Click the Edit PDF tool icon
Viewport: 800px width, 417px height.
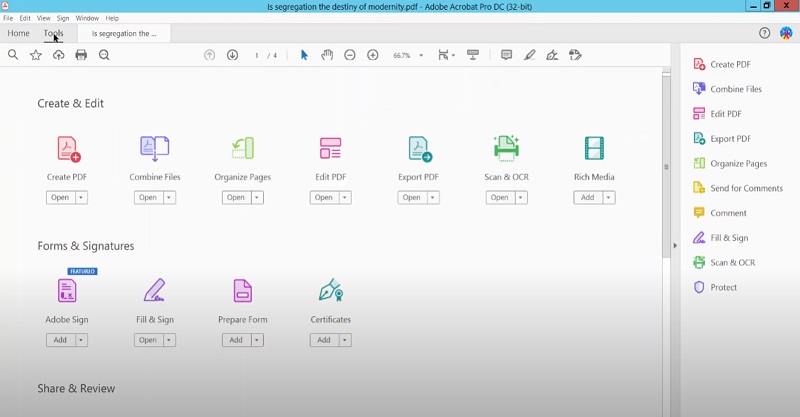[x=331, y=149]
